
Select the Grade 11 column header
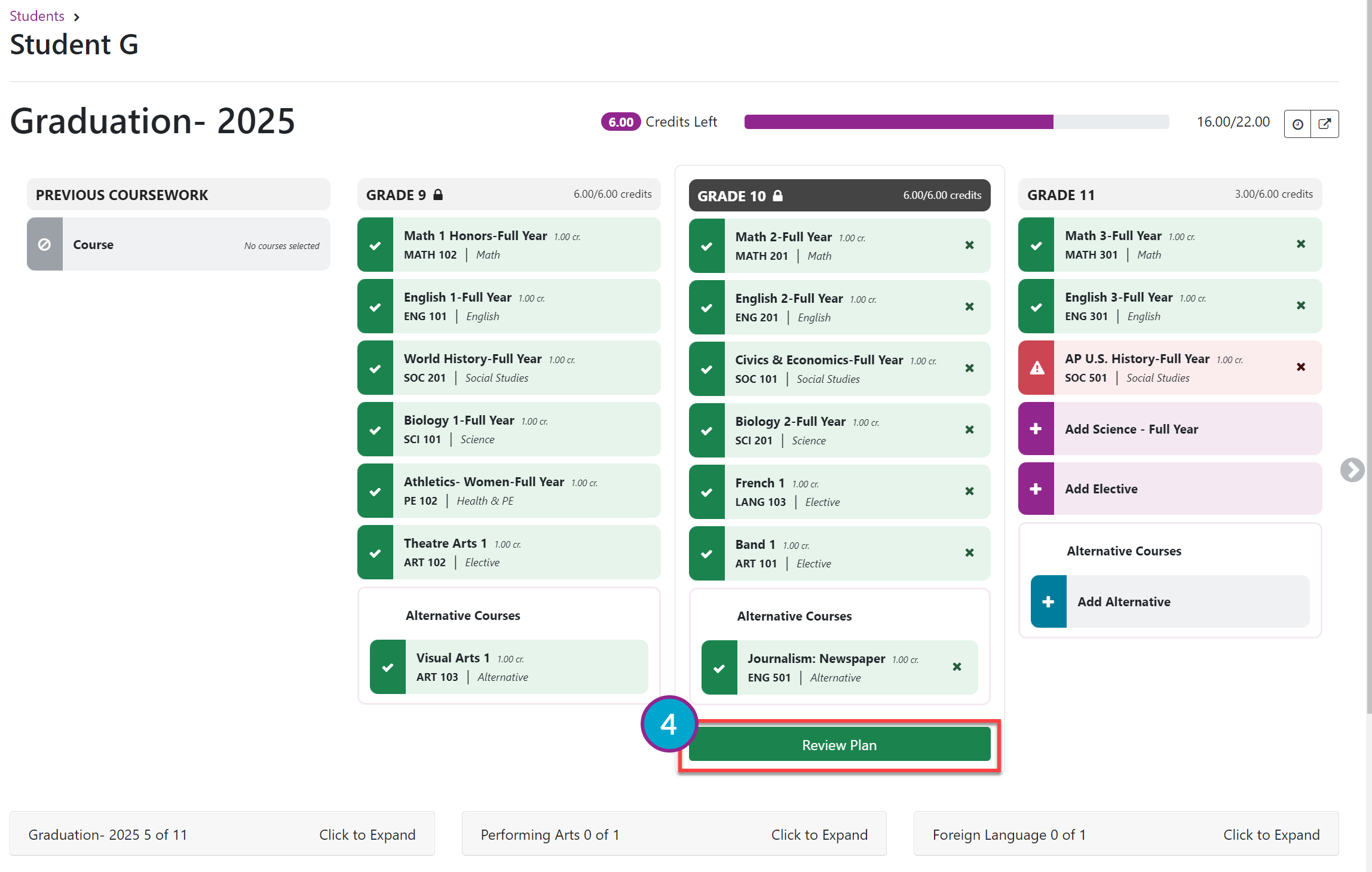(x=1170, y=195)
